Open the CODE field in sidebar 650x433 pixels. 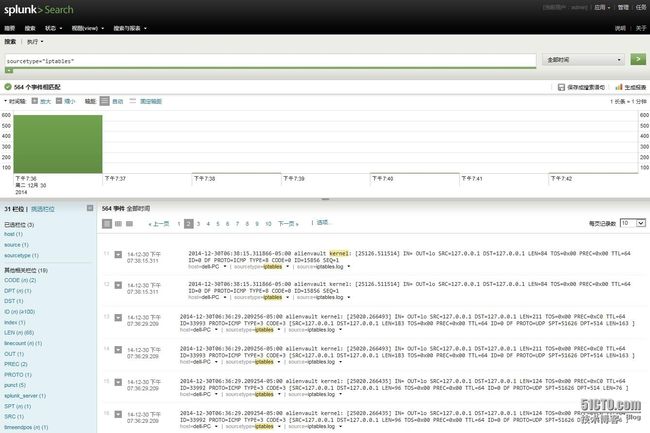(x=20, y=280)
